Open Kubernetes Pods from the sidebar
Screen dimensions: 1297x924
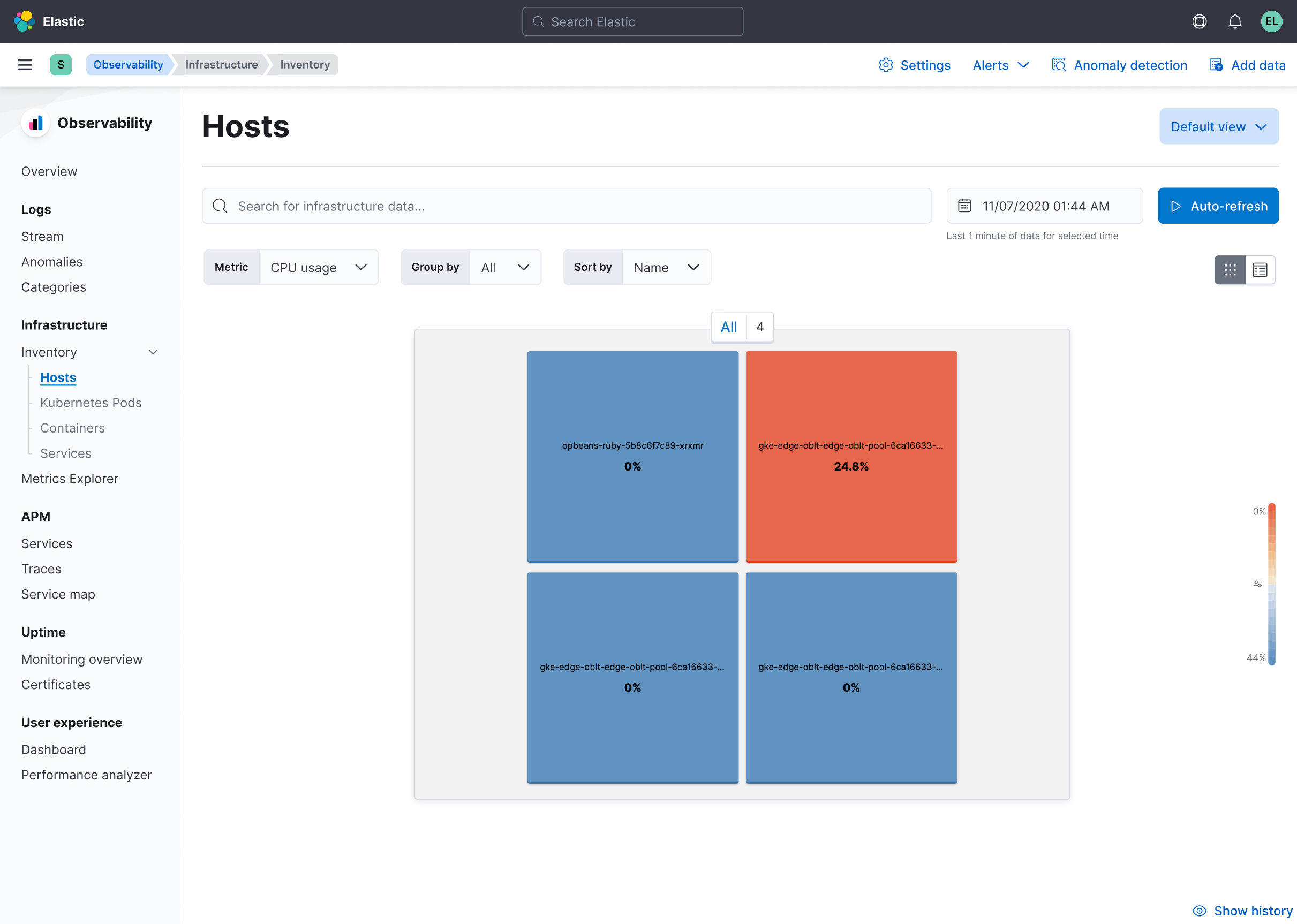[x=91, y=402]
